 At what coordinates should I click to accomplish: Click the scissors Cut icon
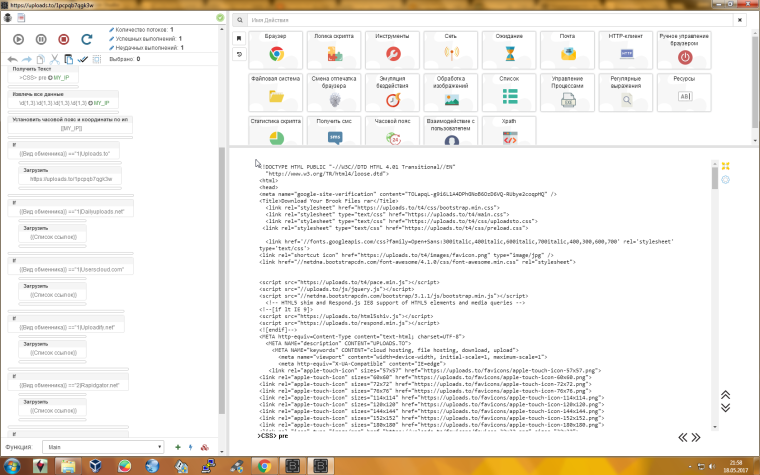(54, 59)
